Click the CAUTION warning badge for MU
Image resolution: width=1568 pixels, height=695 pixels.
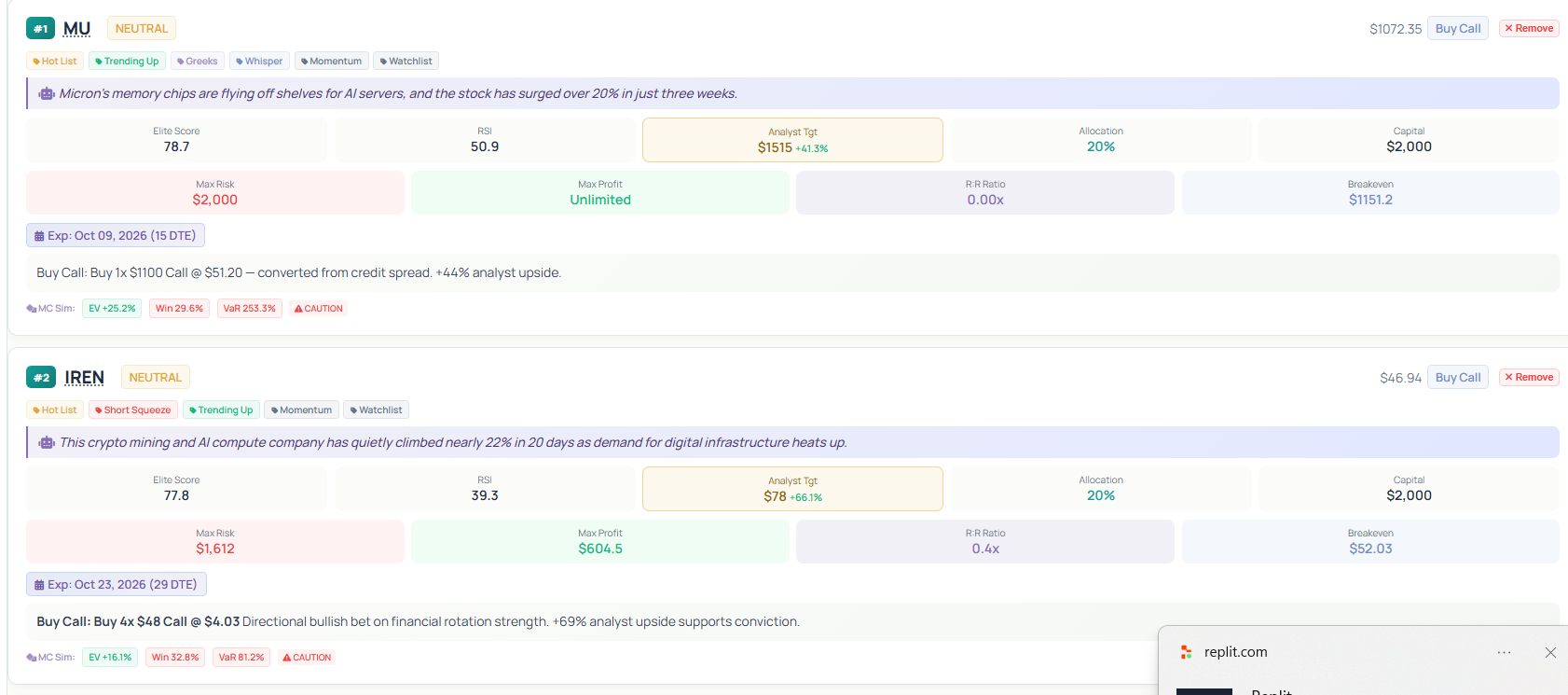point(319,309)
